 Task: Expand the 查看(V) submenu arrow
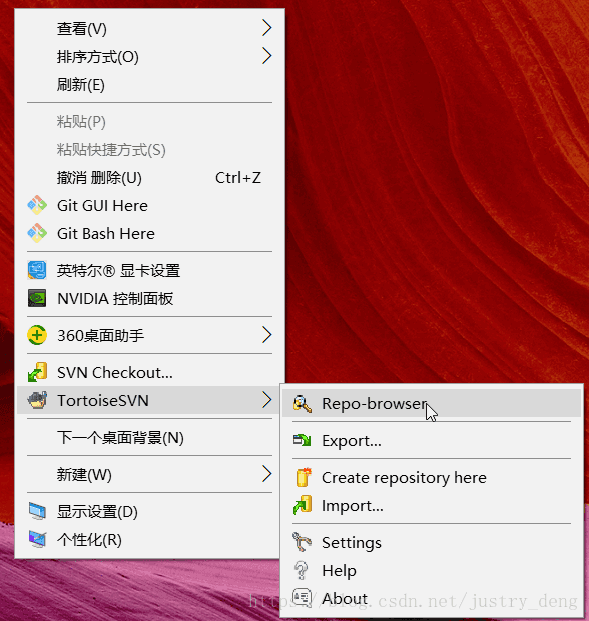click(267, 28)
